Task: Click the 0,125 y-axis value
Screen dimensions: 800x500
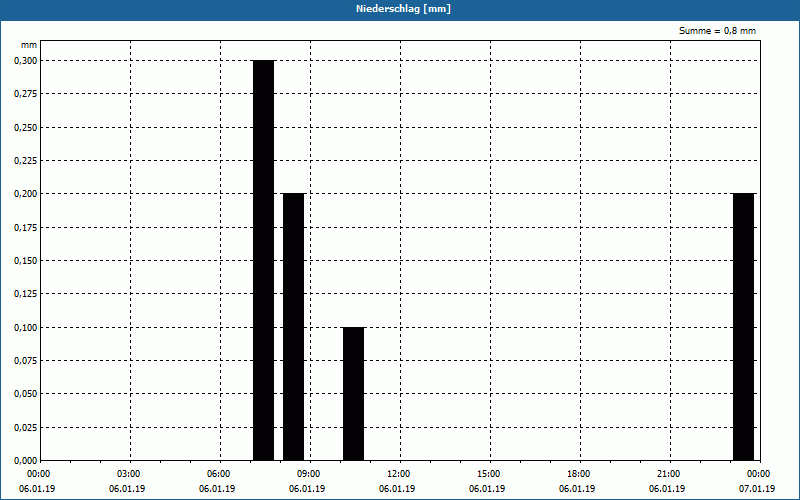Action: (26, 294)
